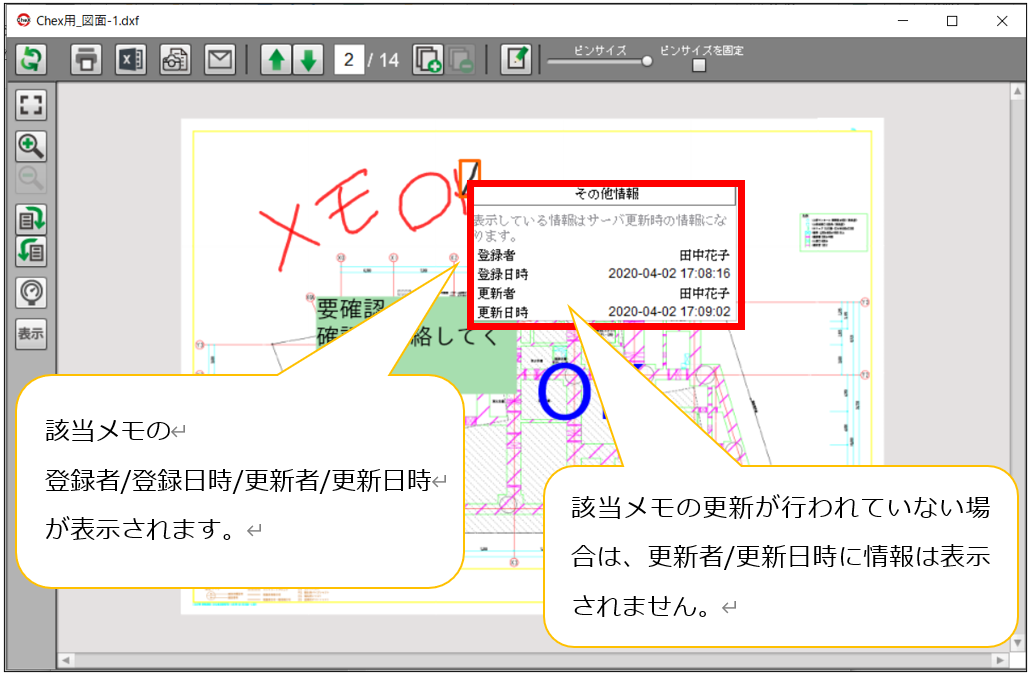Viewport: 1030px width, 675px height.
Task: Send via the mail envelope icon
Action: pyautogui.click(x=219, y=59)
